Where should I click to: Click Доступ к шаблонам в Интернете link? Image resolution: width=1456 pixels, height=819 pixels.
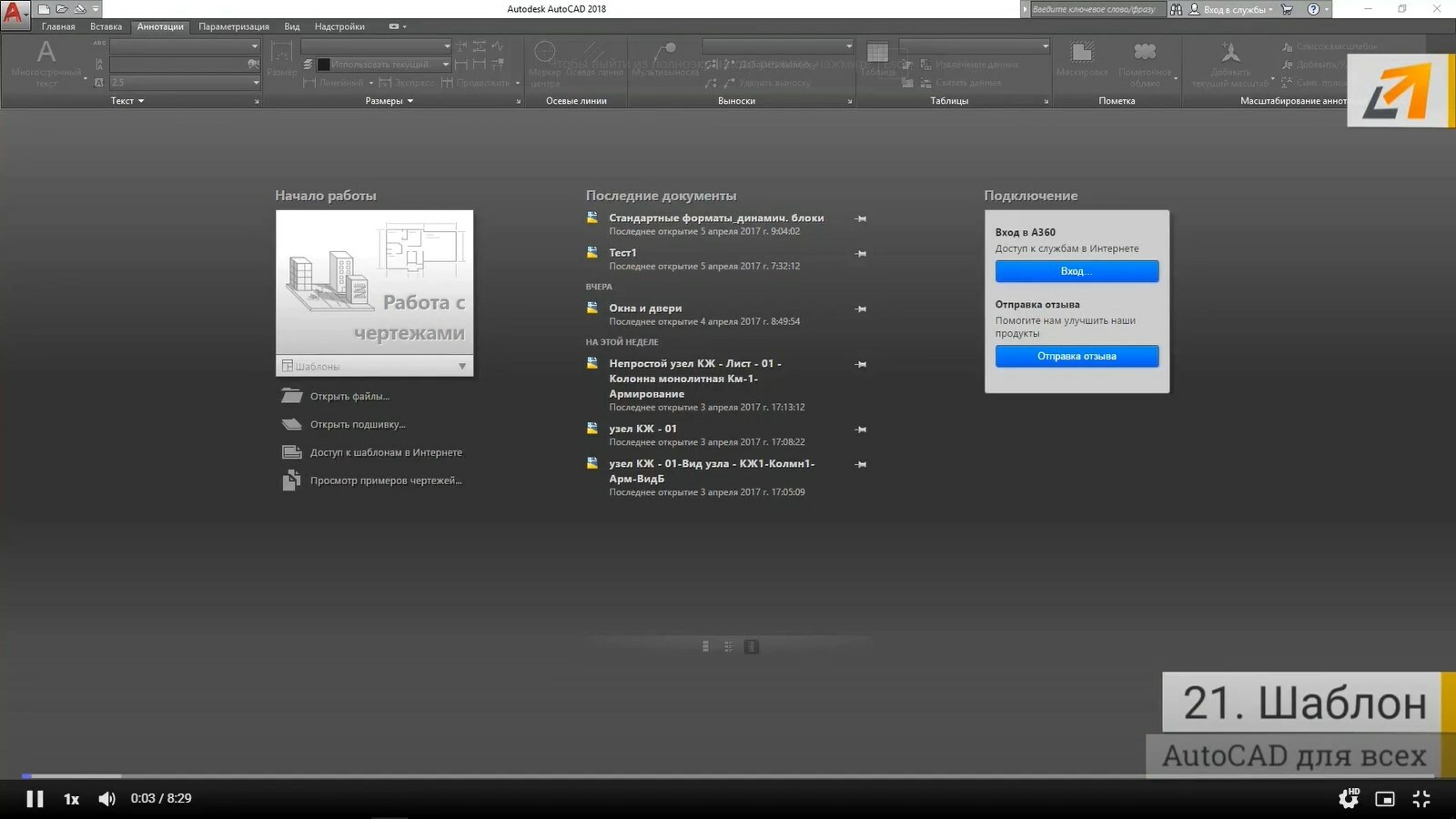click(386, 453)
